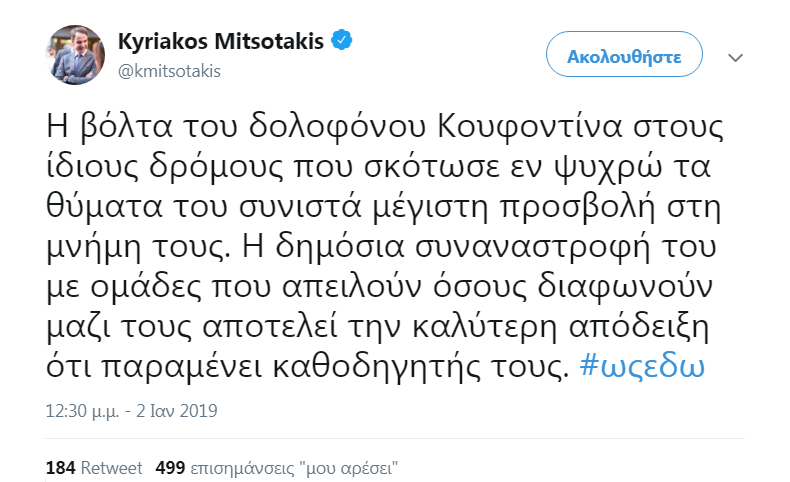The image size is (790, 482).
Task: Click the number 184 retweet count
Action: [x=60, y=468]
